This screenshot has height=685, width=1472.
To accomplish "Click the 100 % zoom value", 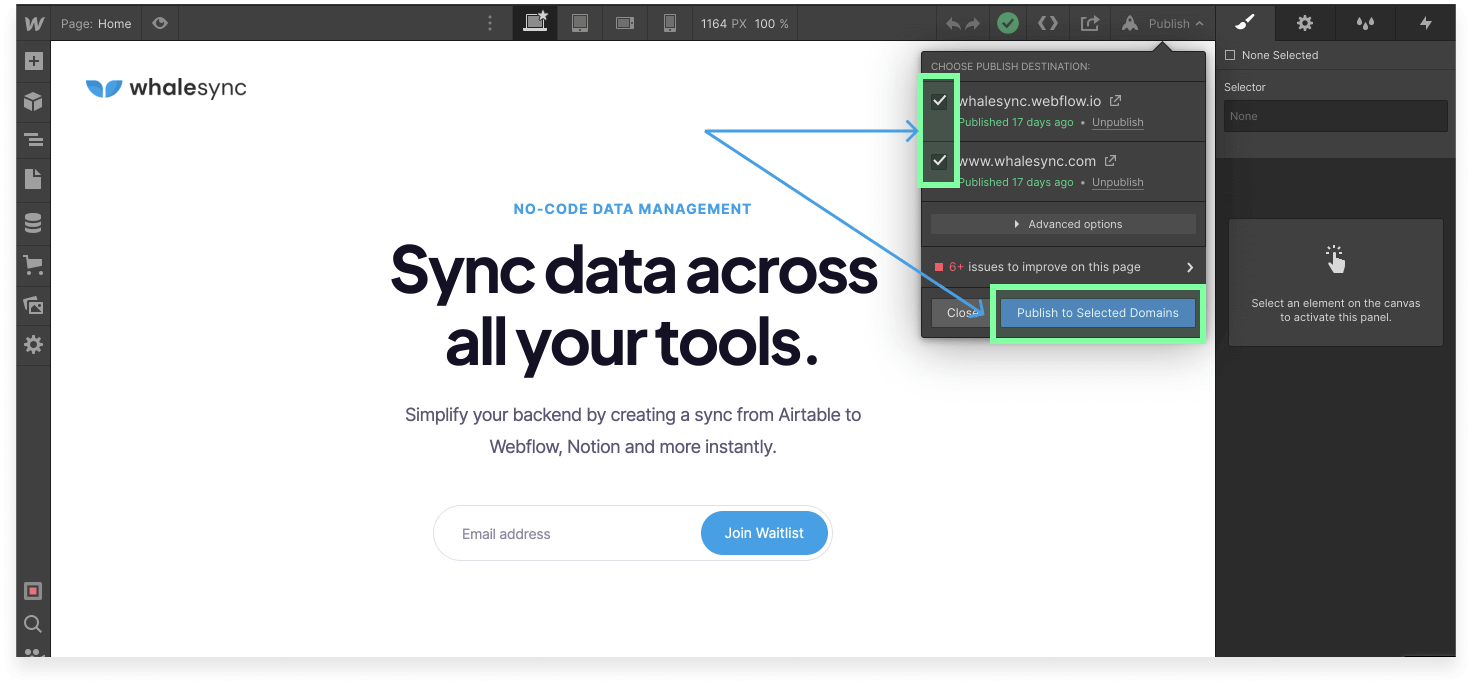I will pos(771,23).
